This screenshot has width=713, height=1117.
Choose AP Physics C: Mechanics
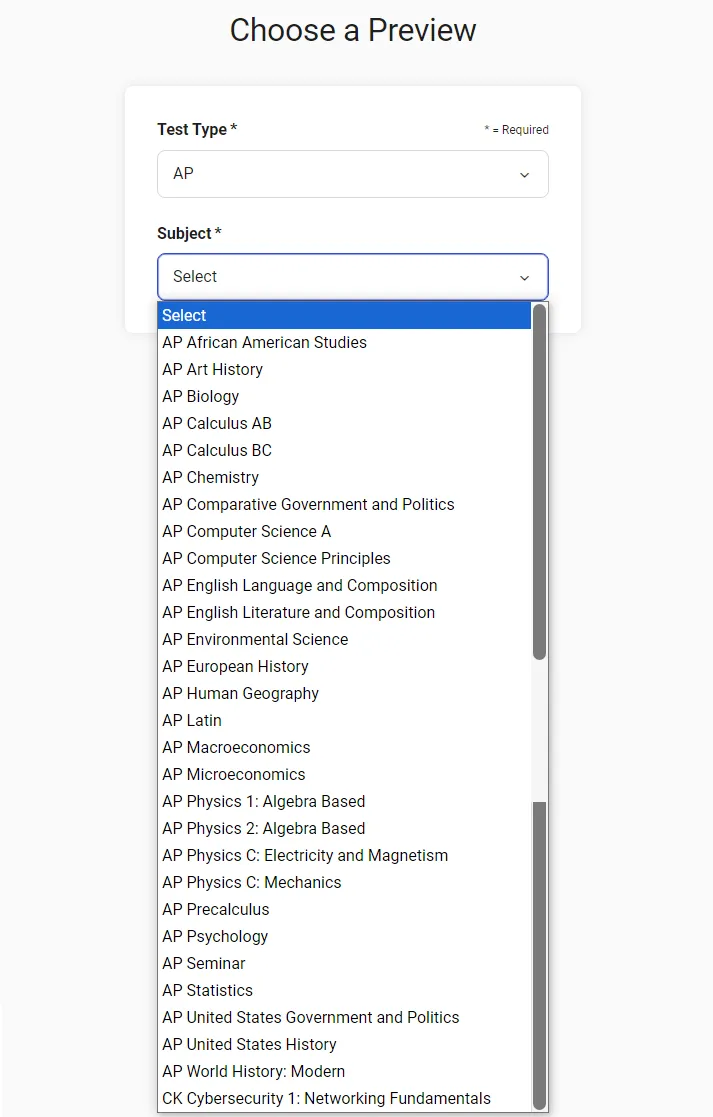click(252, 882)
